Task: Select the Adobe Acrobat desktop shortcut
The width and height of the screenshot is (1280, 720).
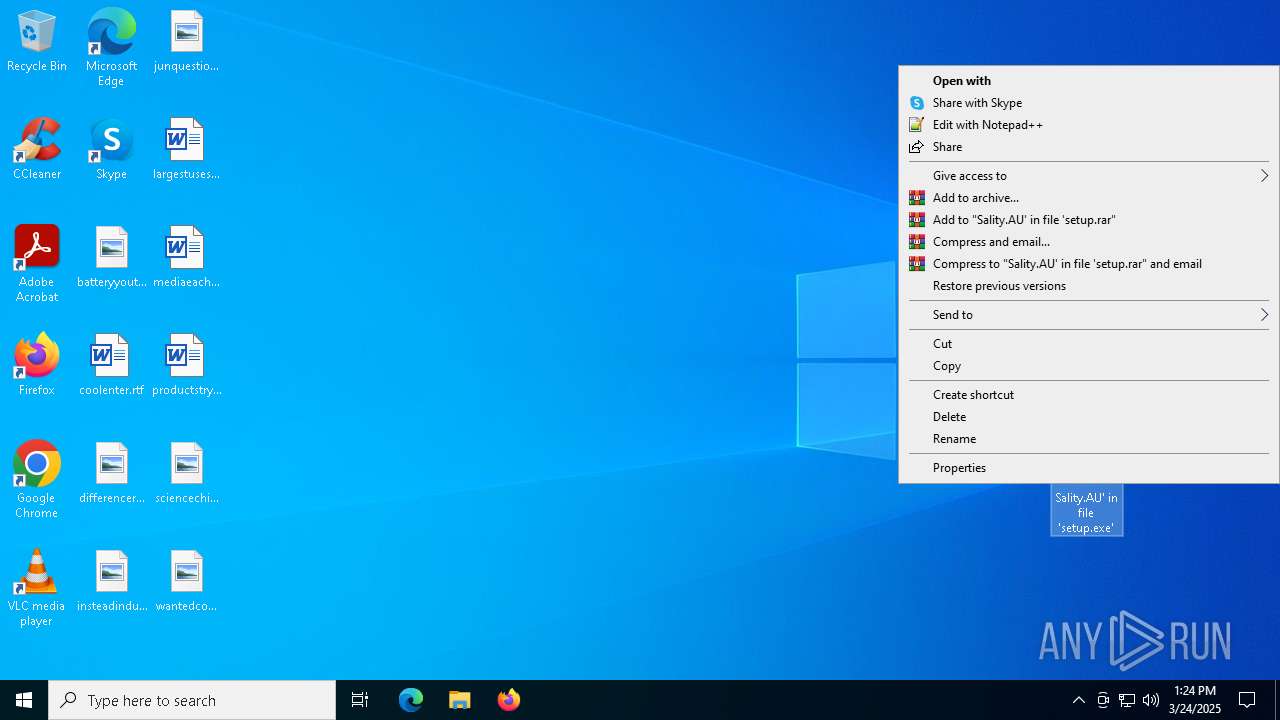Action: pos(37,264)
